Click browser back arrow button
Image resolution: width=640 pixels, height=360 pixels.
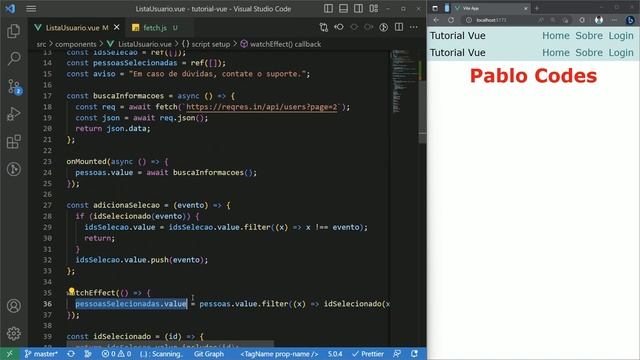click(x=436, y=20)
